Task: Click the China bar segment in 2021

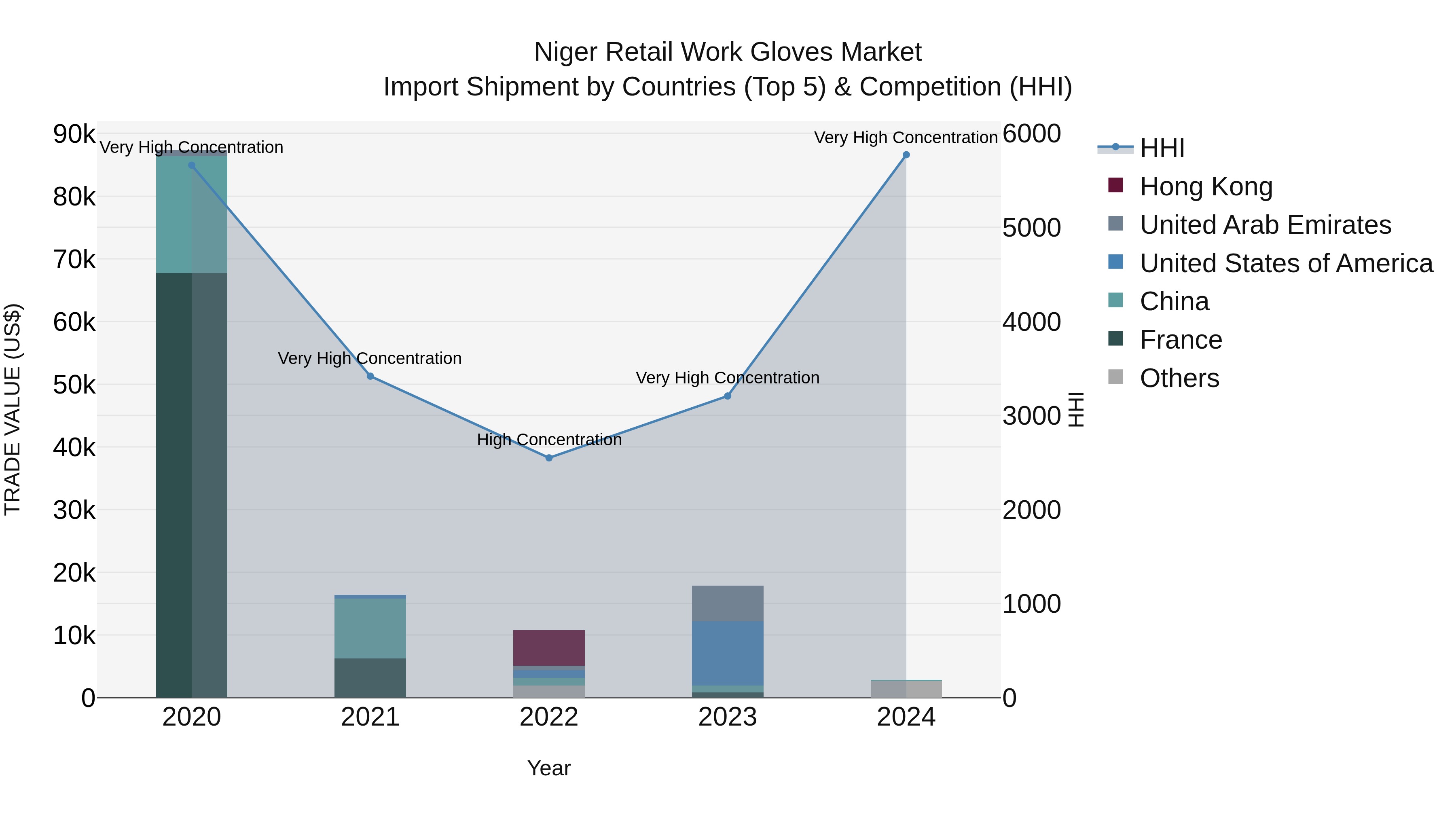Action: [x=370, y=628]
